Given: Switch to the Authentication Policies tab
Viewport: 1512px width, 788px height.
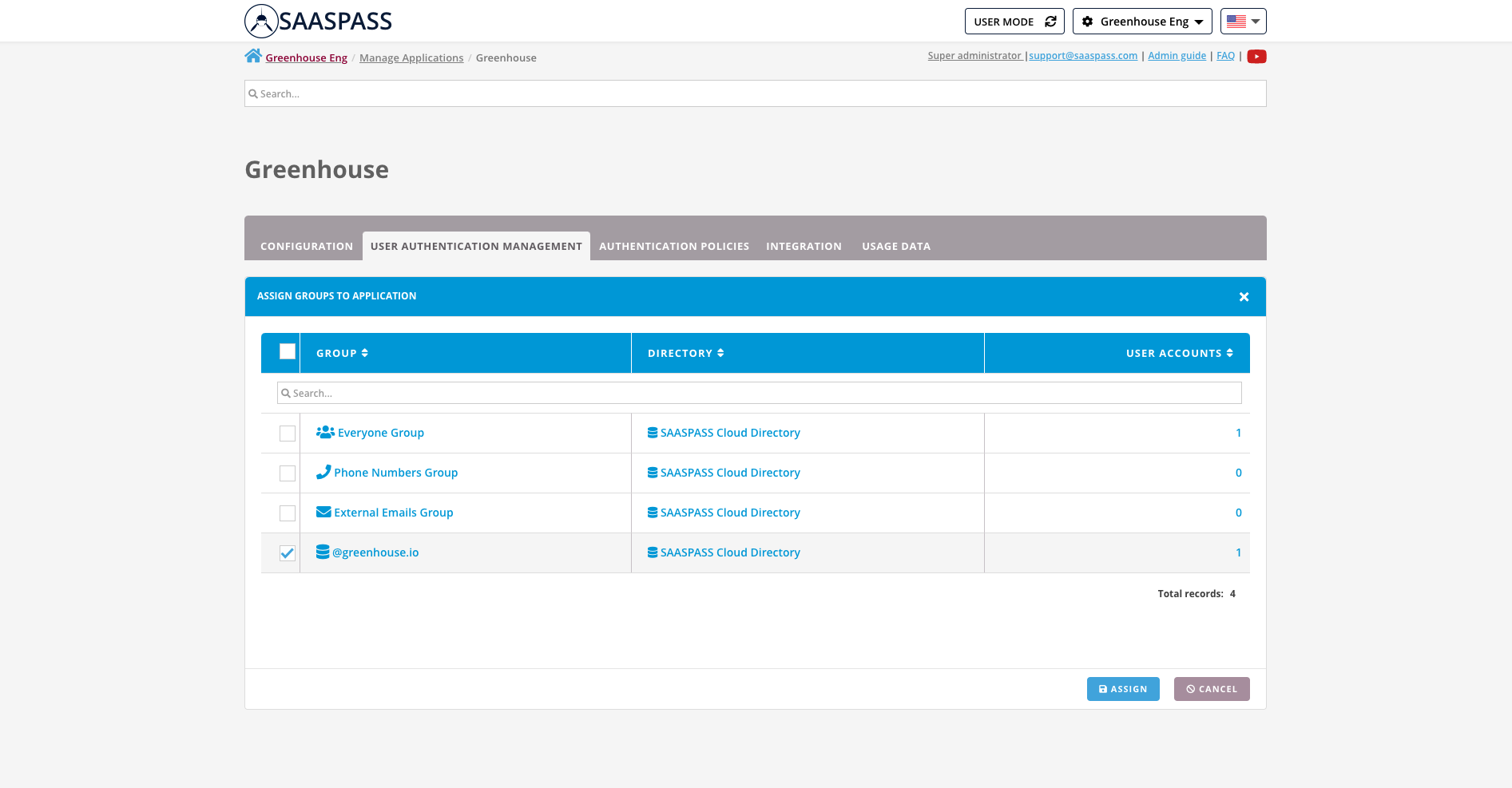Looking at the screenshot, I should click(674, 246).
